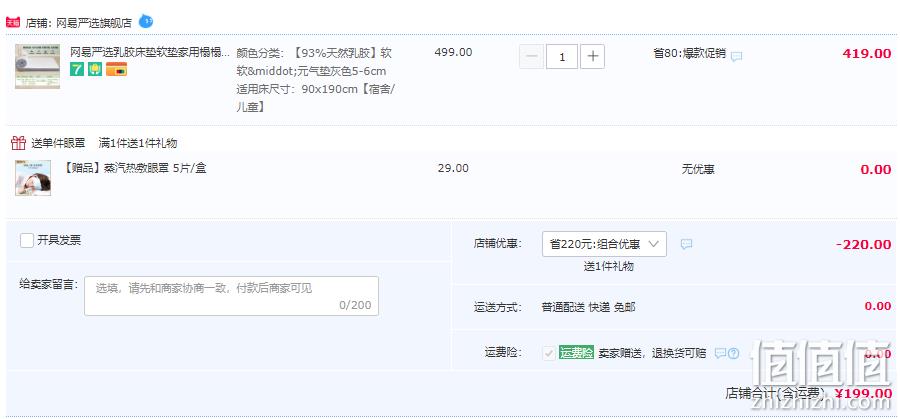Tick the 开具发票 checkbox
This screenshot has width=900, height=419.
[x=26, y=240]
